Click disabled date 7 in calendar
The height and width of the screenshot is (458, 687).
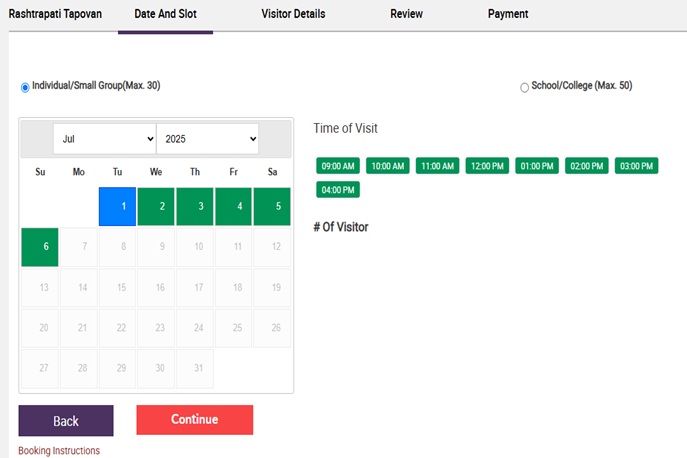tap(79, 247)
